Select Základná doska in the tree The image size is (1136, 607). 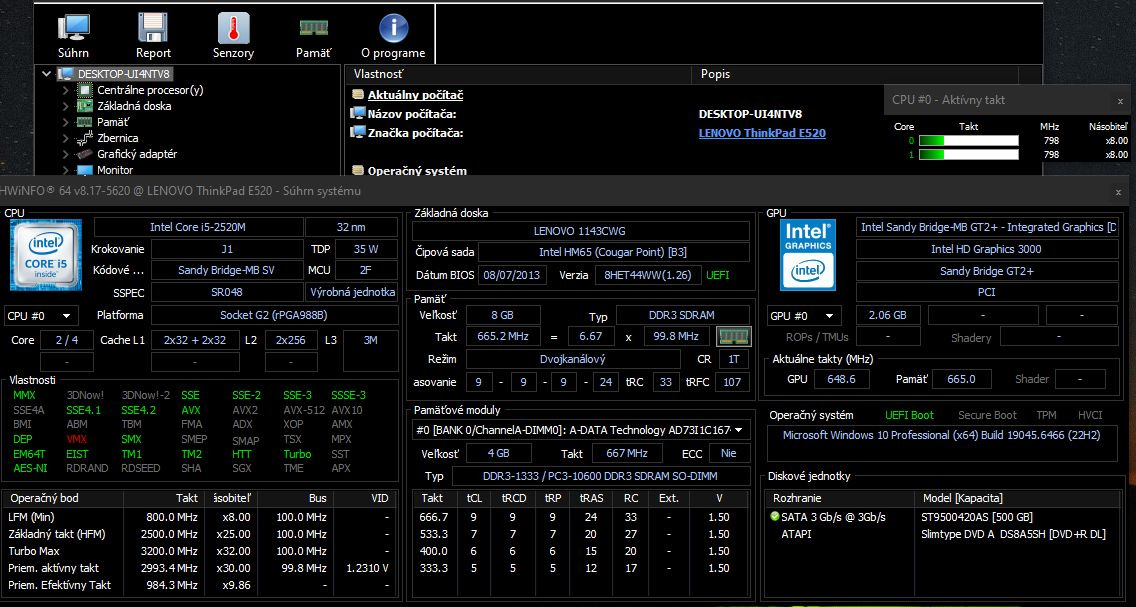coord(134,106)
